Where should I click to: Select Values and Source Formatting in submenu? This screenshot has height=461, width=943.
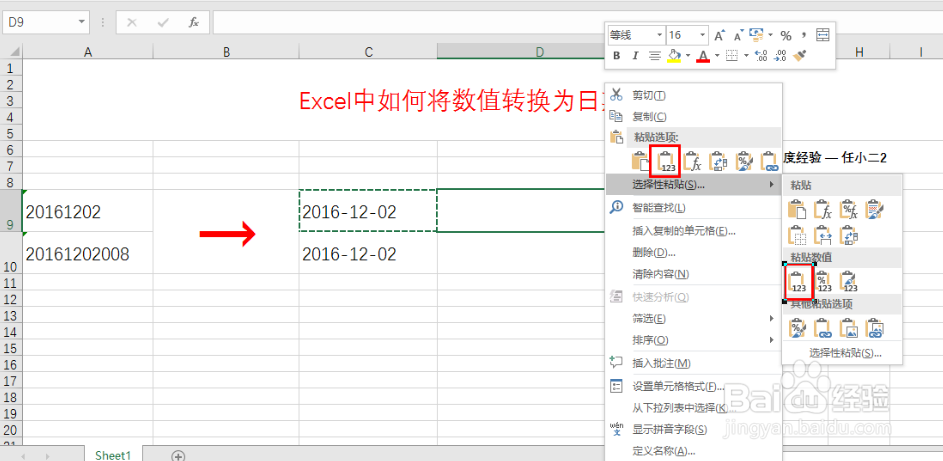(849, 282)
